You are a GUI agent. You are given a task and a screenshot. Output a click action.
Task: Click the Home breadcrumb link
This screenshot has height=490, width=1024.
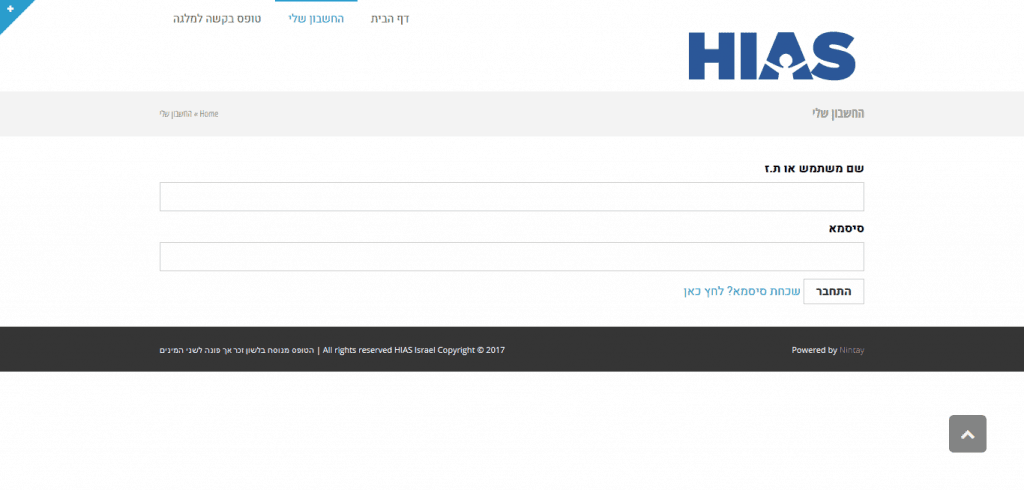point(209,114)
